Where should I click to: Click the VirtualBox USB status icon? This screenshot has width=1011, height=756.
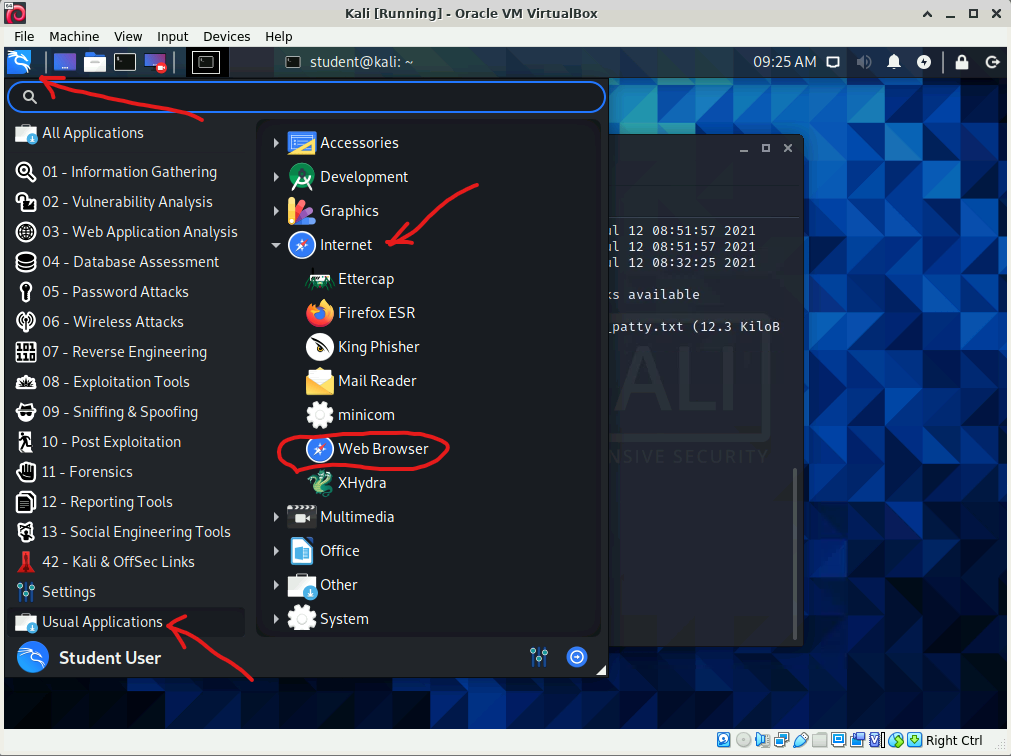tap(801, 740)
